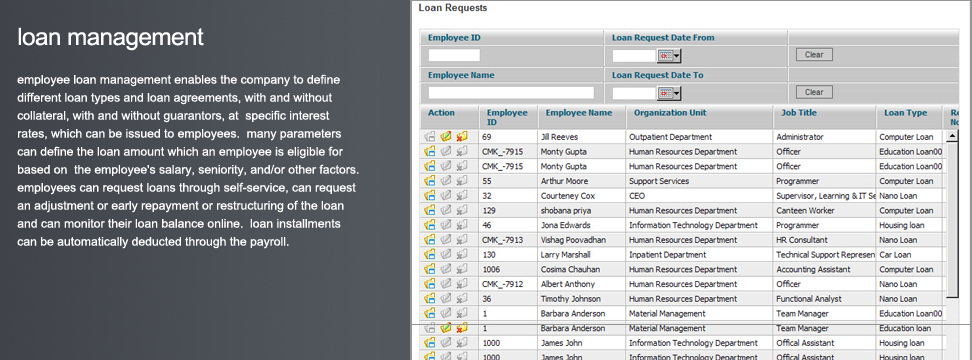View Larry Marshall's car loan request
The image size is (972, 360).
430,254
